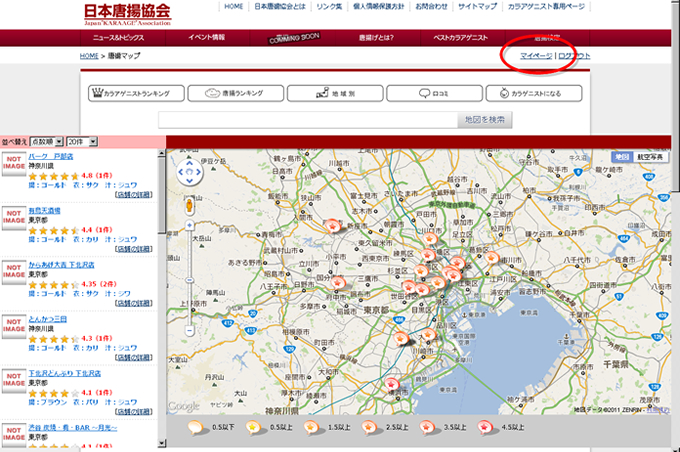
Task: Select the speech bubble 口コミ button
Action: tap(434, 93)
